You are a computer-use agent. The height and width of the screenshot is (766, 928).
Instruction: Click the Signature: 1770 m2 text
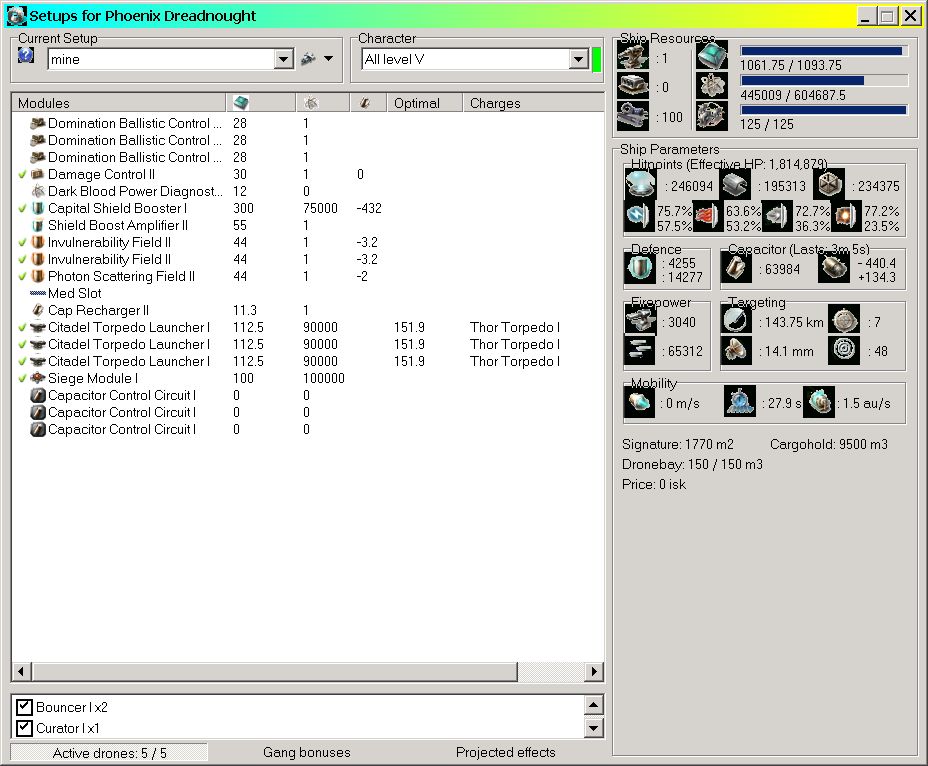[677, 445]
